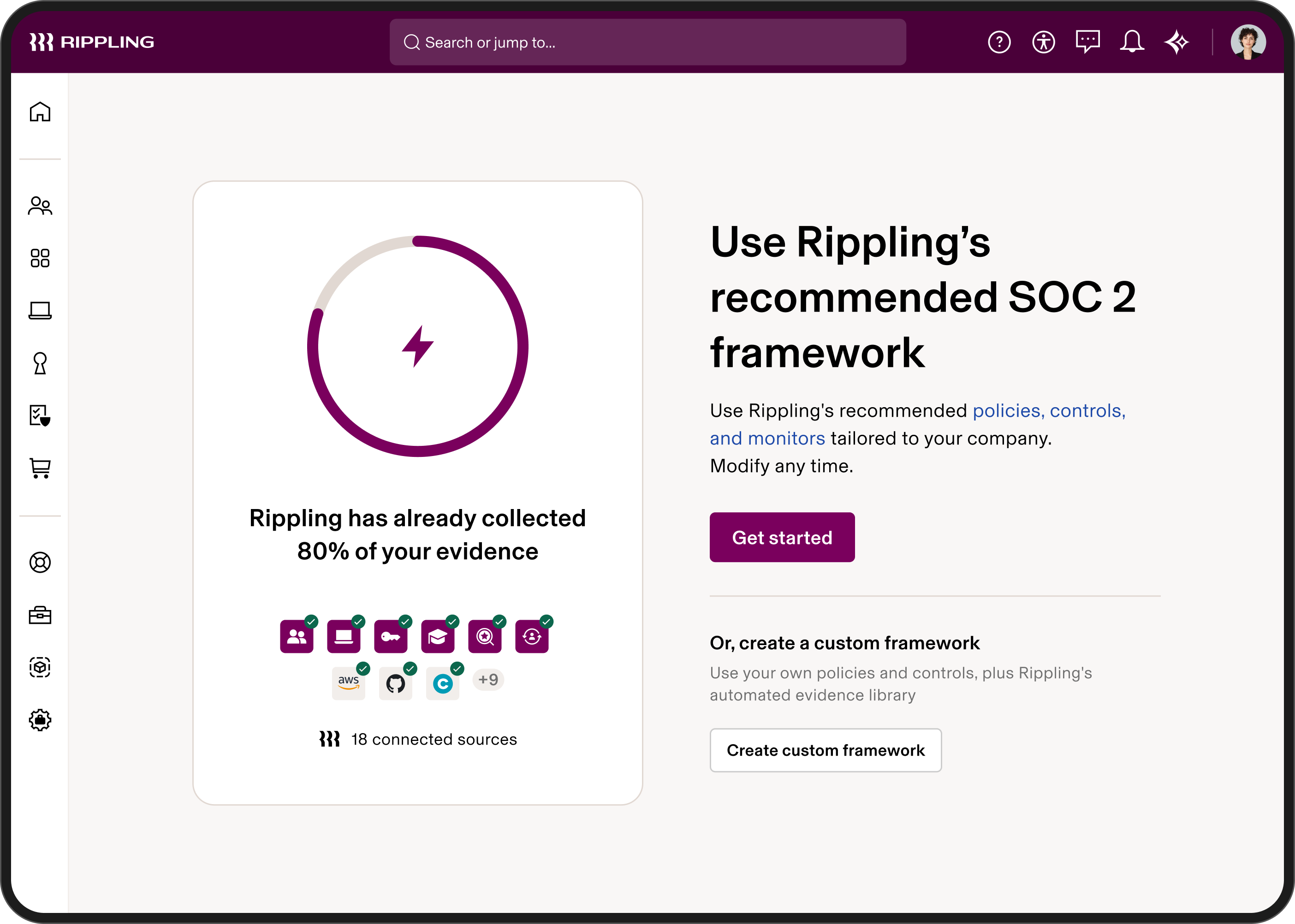
Task: Open the Settings gear sidebar icon
Action: (x=40, y=720)
